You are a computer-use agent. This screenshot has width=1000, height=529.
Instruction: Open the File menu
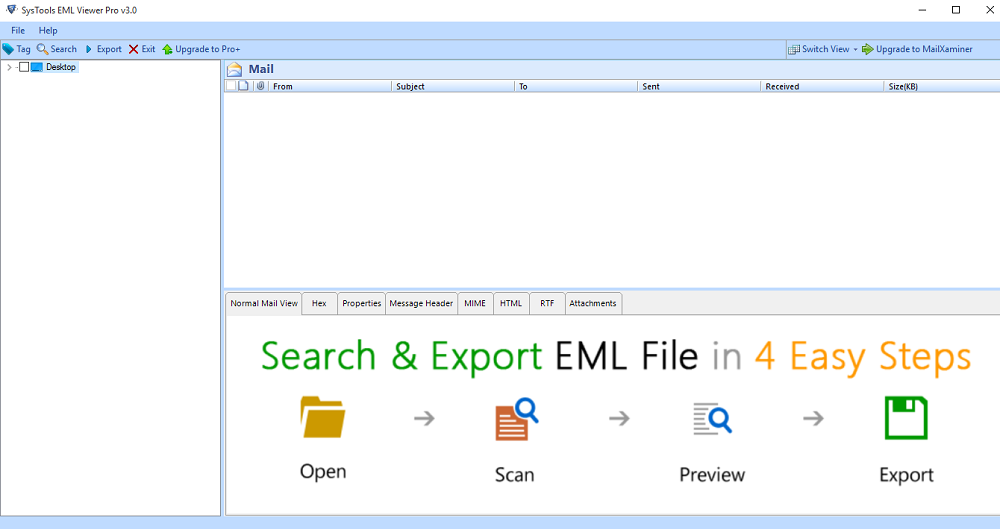[x=18, y=30]
